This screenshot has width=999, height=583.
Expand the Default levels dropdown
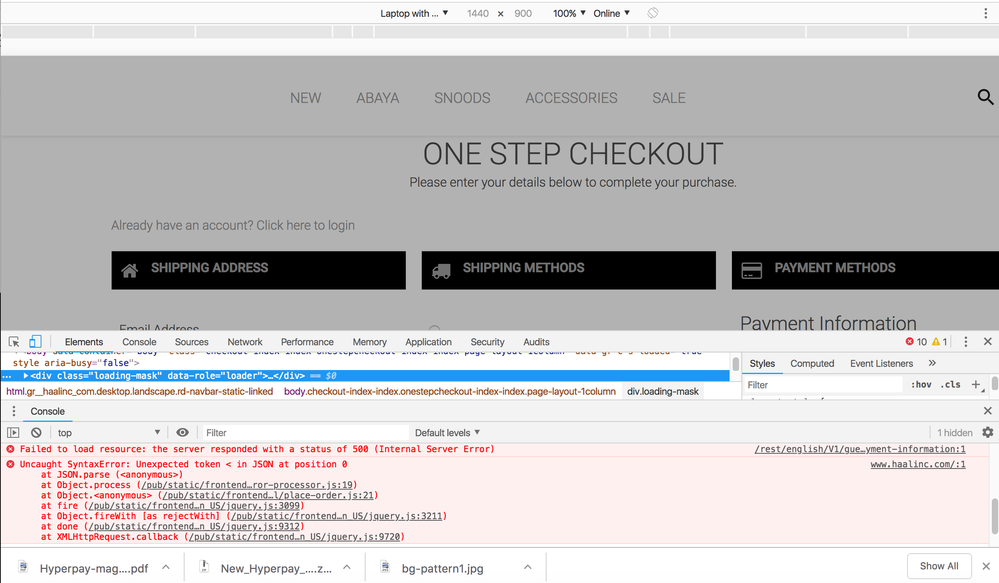[447, 433]
